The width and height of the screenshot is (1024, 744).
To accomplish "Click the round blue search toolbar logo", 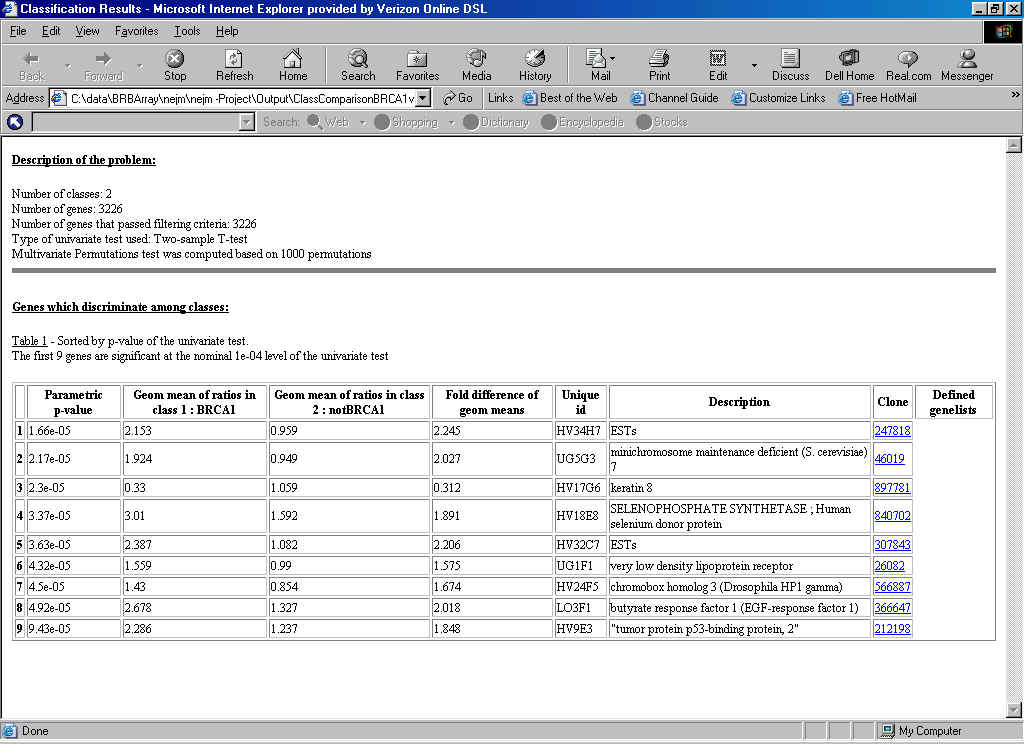I will pyautogui.click(x=14, y=121).
